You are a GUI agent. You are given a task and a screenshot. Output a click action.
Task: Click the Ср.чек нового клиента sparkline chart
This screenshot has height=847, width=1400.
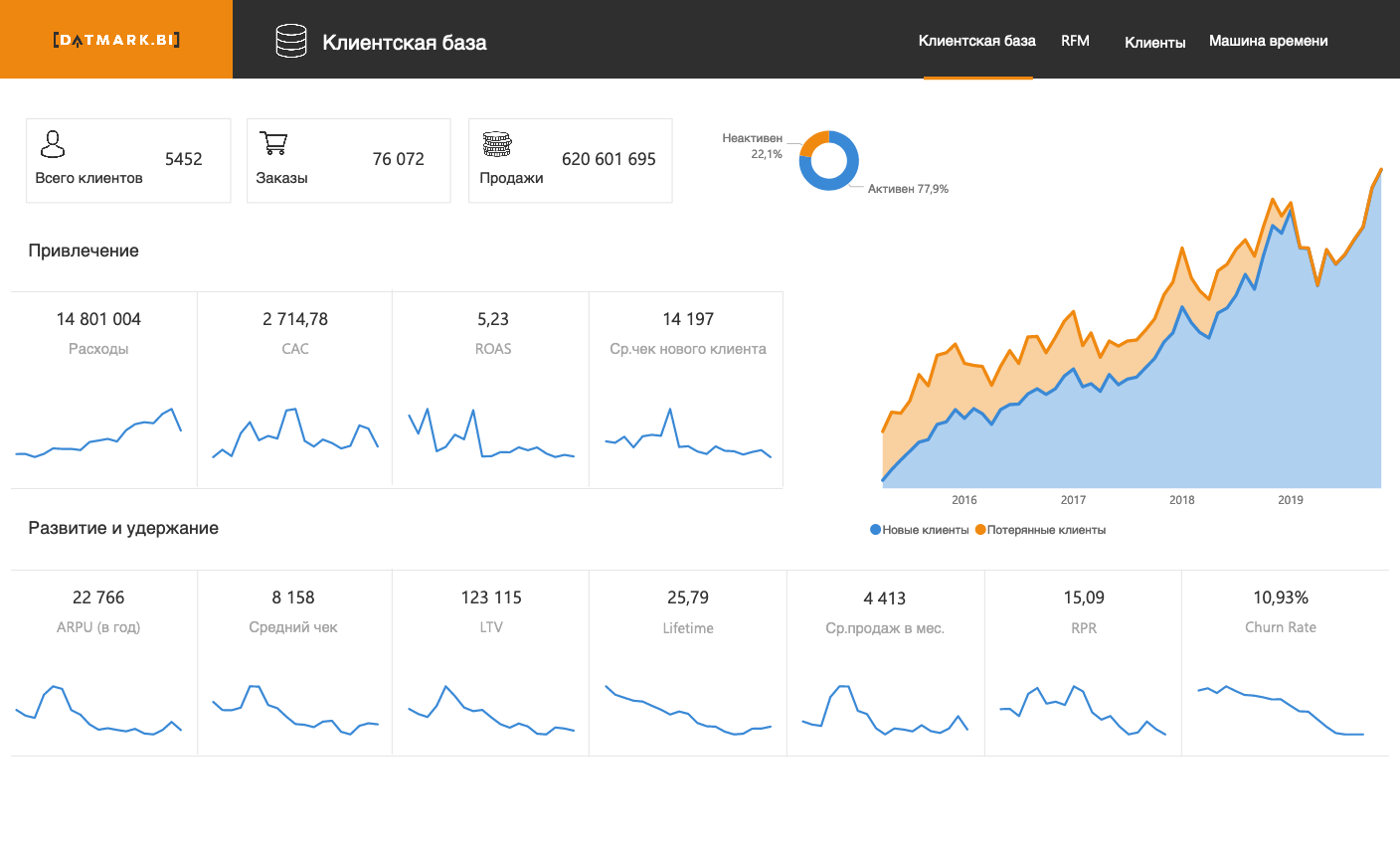click(x=688, y=432)
